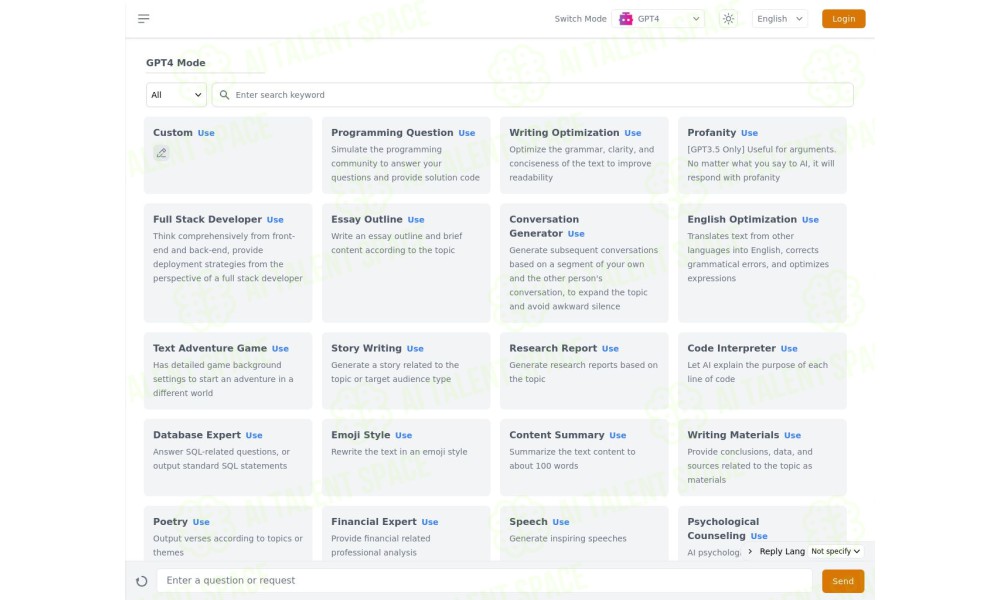Use the Code Interpreter prompt

click(789, 348)
